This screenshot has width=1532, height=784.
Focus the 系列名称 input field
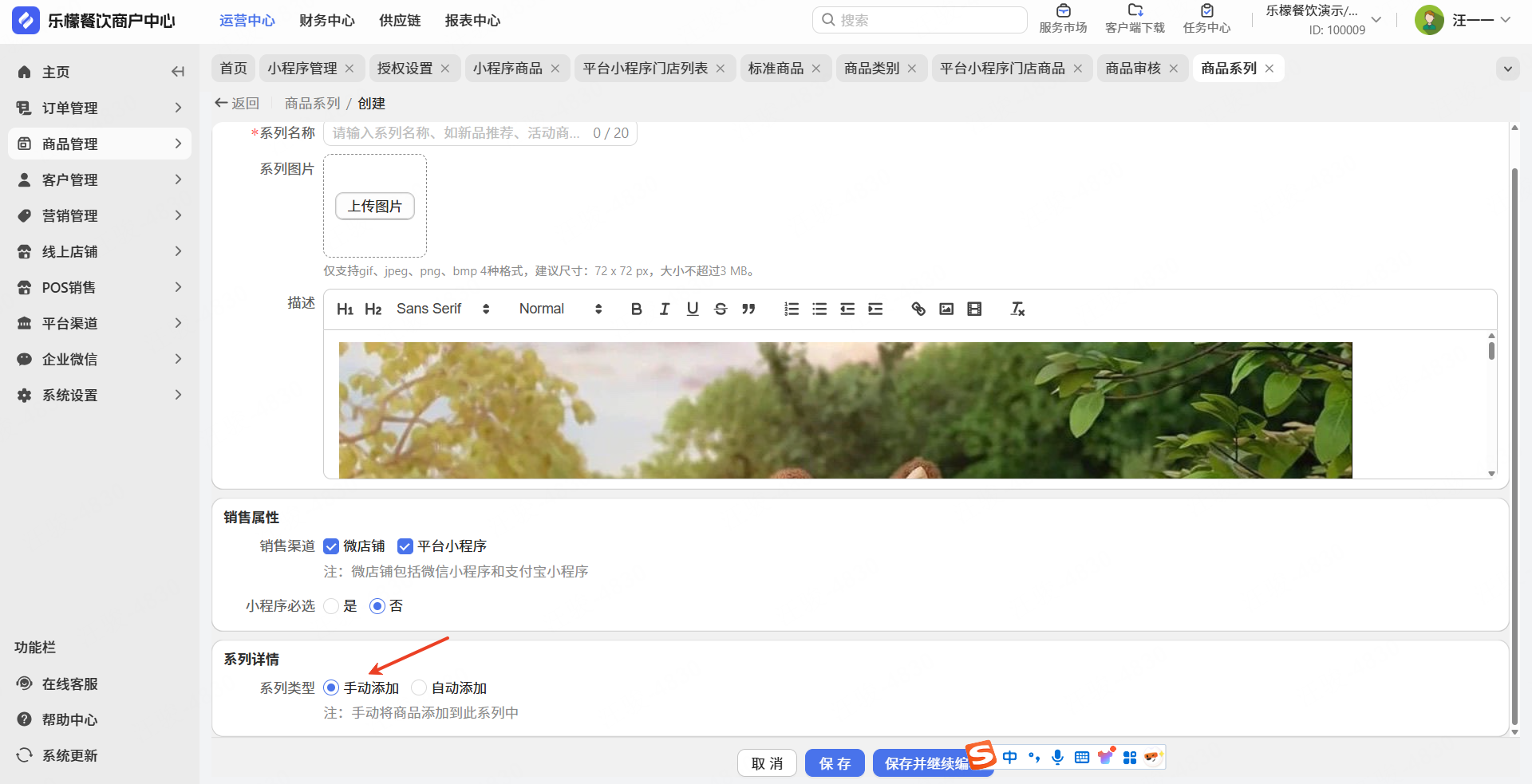coord(480,133)
